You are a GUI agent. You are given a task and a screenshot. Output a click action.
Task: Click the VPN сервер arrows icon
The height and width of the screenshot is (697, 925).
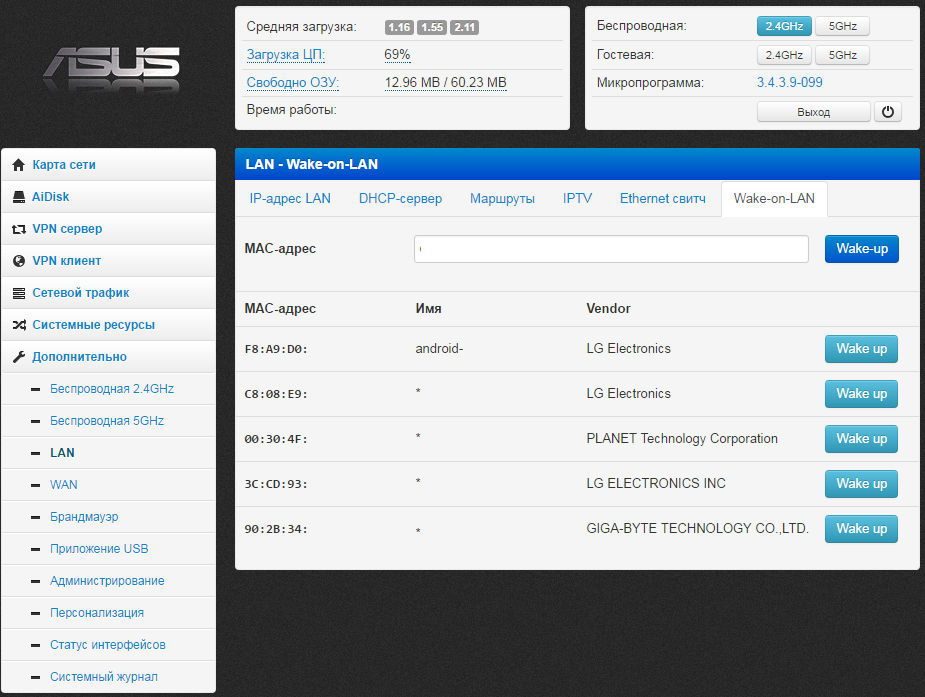18,229
